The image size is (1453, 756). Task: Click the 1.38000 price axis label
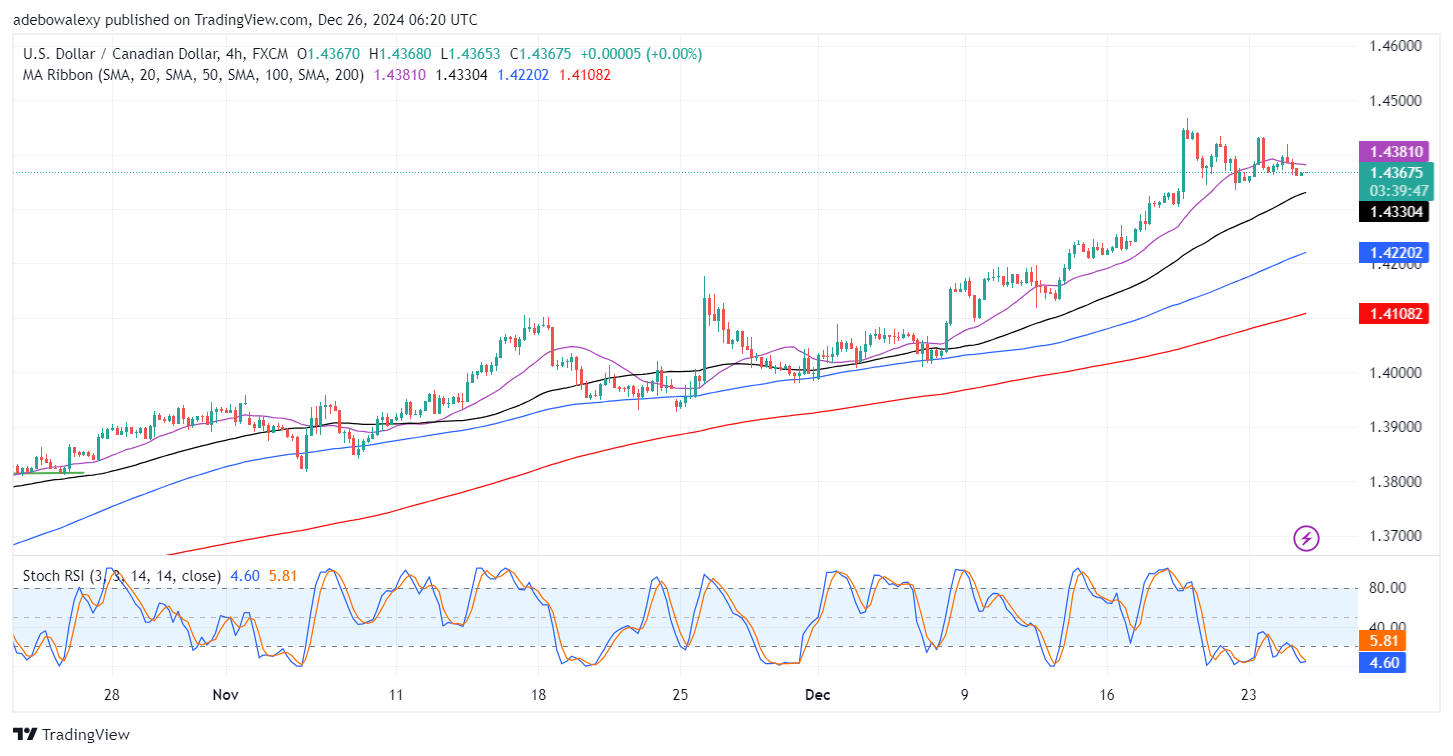coord(1394,481)
